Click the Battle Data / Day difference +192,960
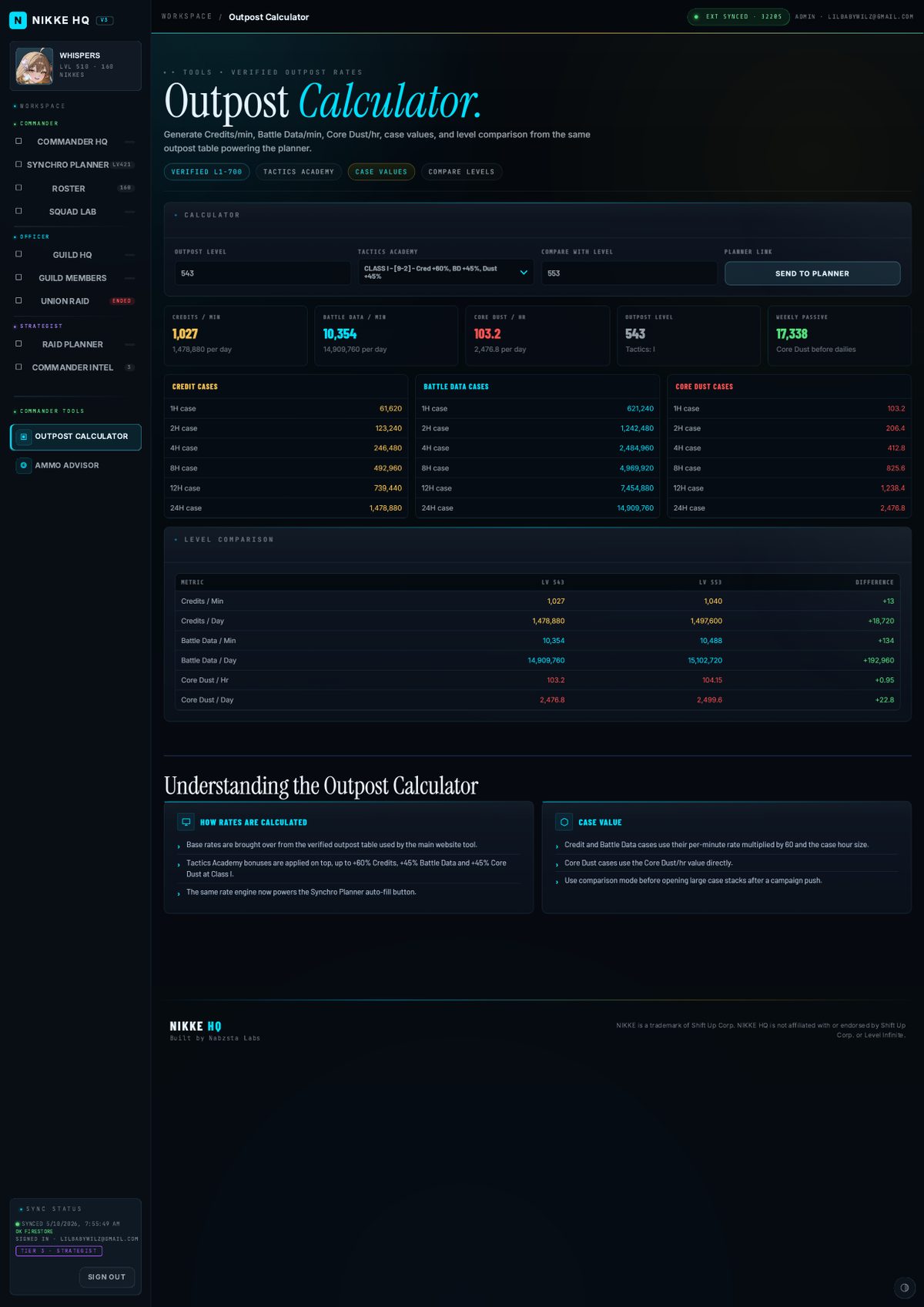Screen dimensions: 924x1307 (x=879, y=660)
